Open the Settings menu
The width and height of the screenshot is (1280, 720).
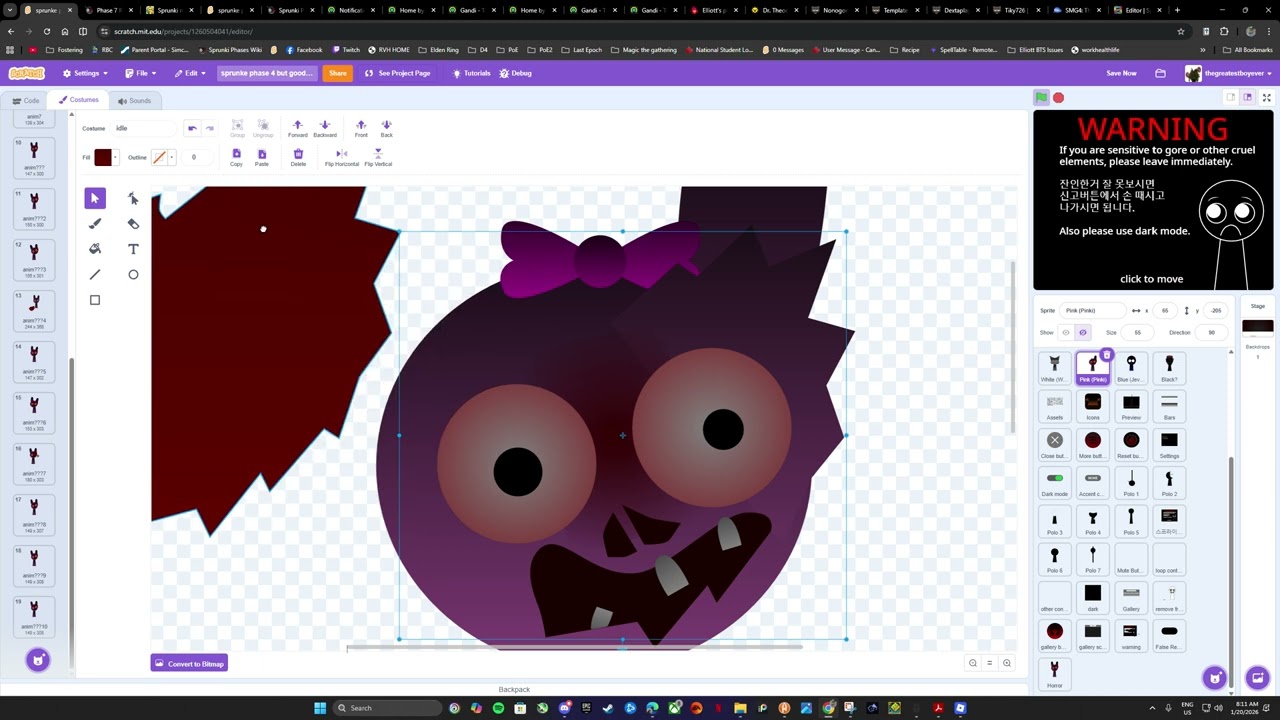(x=85, y=73)
